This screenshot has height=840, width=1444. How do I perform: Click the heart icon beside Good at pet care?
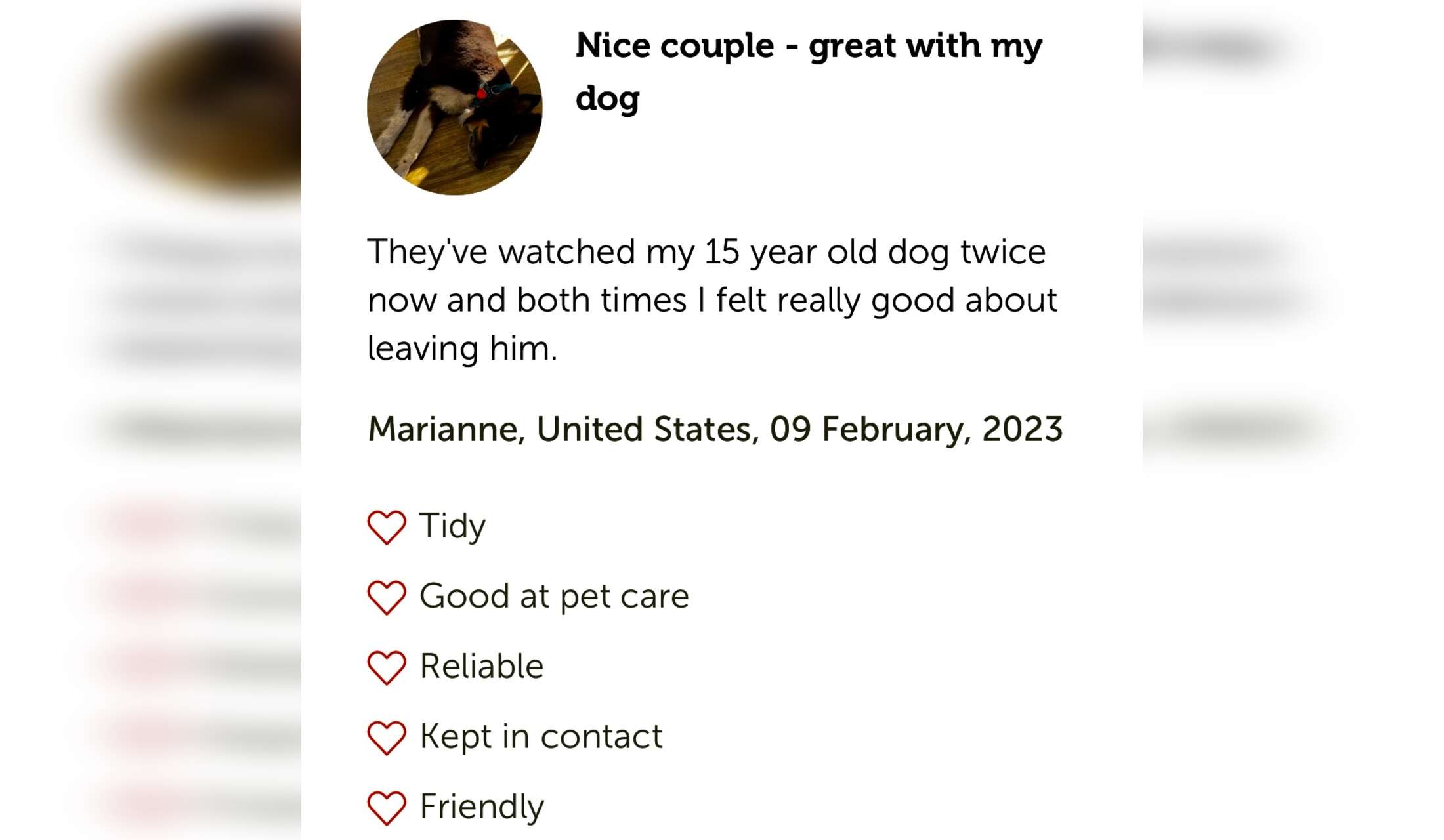(x=386, y=597)
